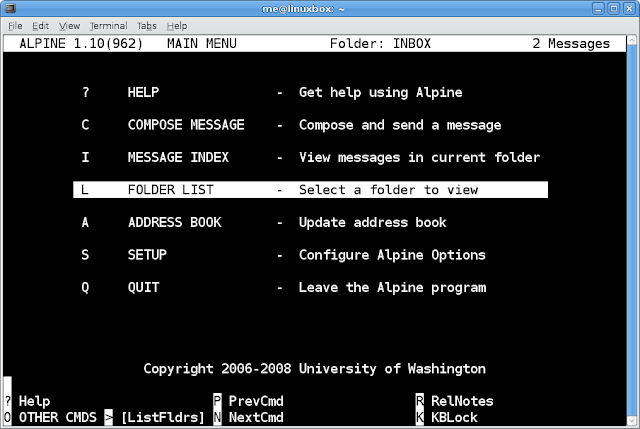Click the vertical scrollbar track

click(x=631, y=230)
